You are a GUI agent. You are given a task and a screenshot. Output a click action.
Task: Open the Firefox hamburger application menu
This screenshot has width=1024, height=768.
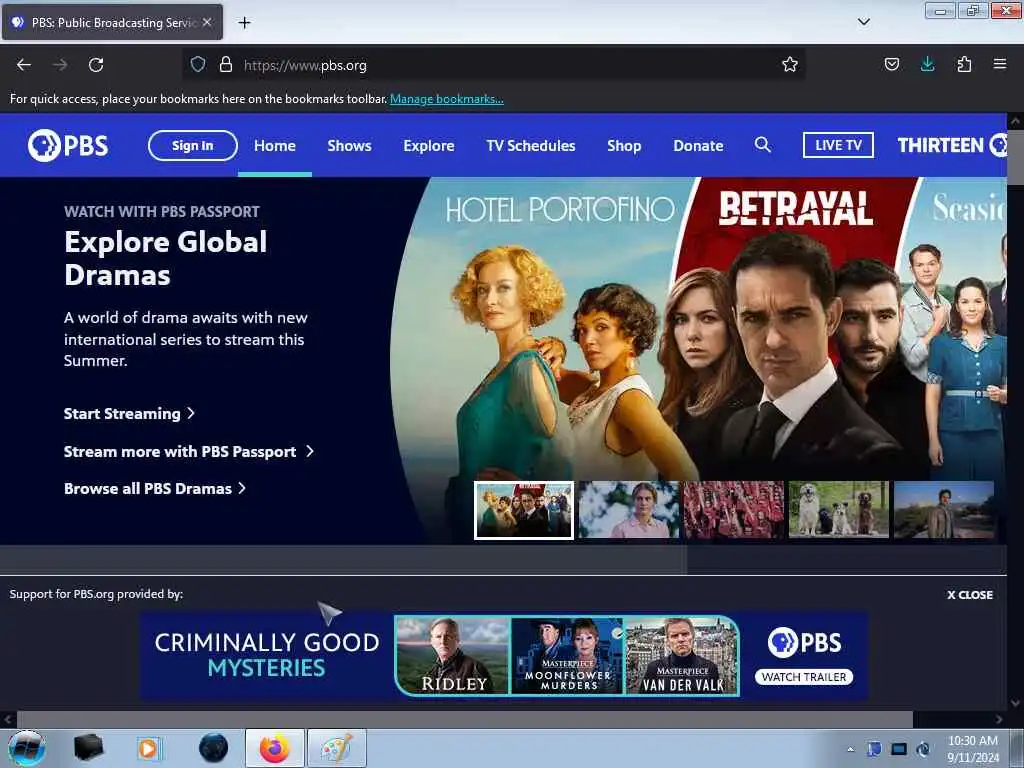click(x=999, y=64)
